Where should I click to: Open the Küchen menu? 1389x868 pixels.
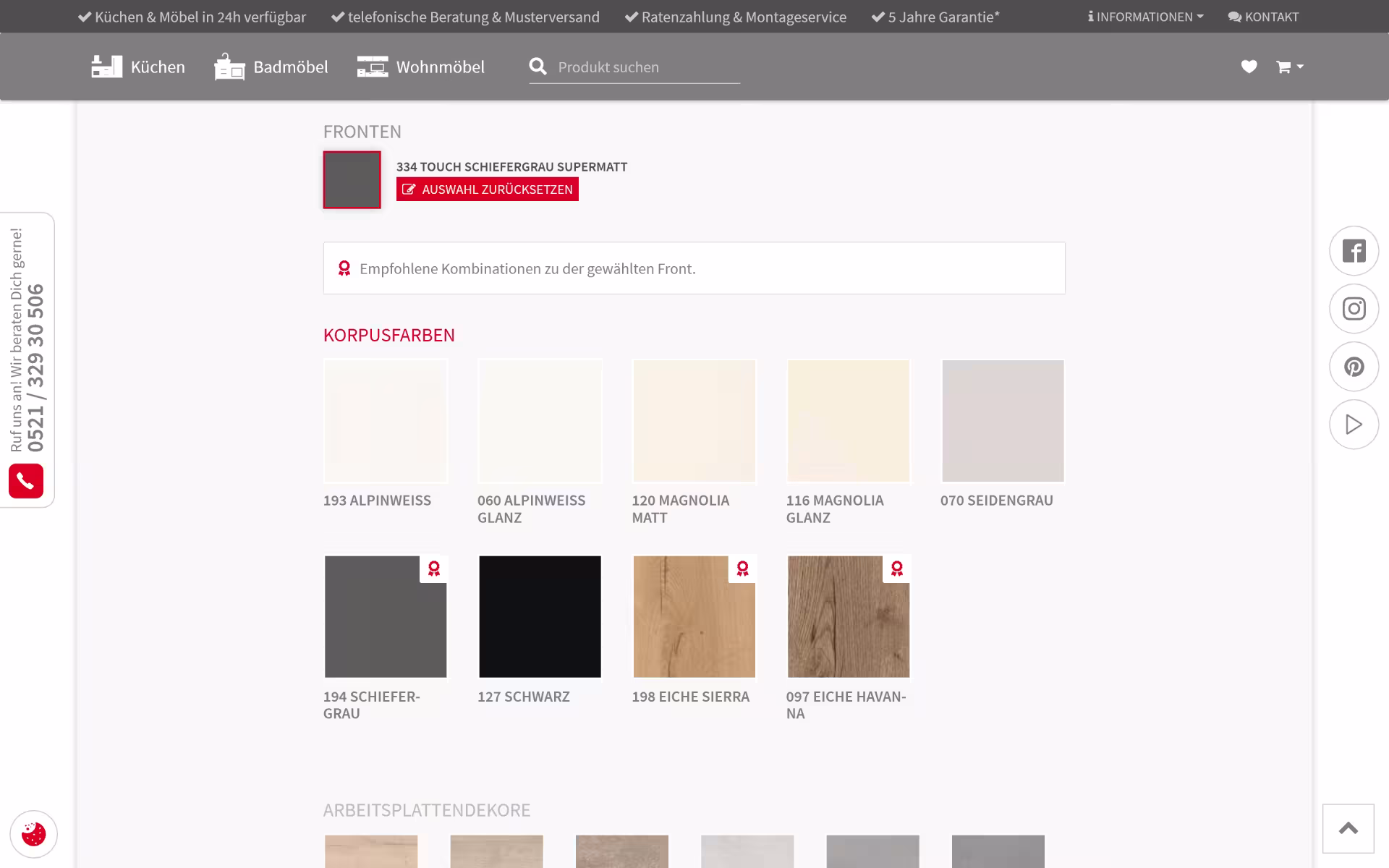[137, 67]
